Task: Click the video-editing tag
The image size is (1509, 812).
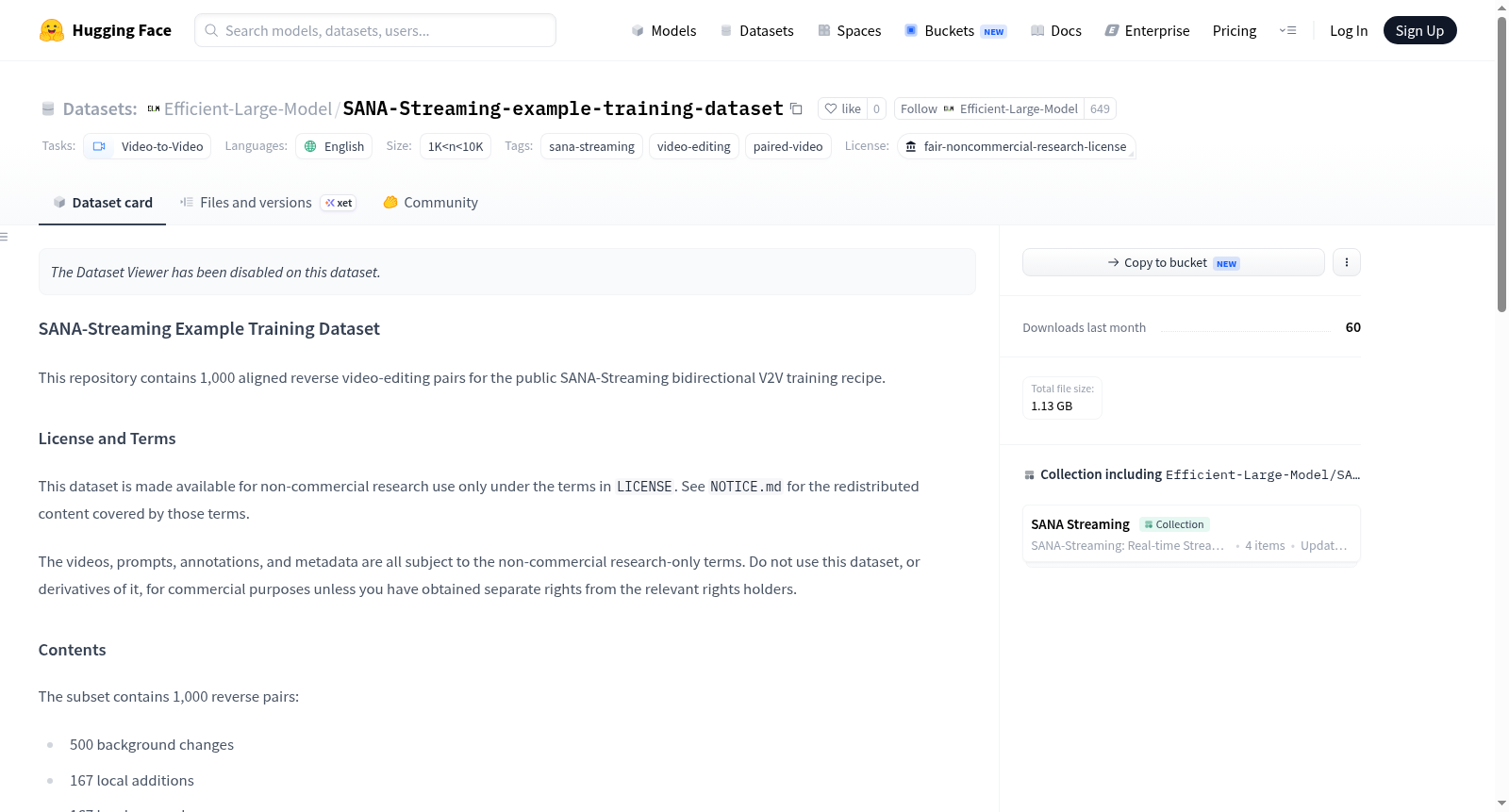Action: tap(693, 146)
